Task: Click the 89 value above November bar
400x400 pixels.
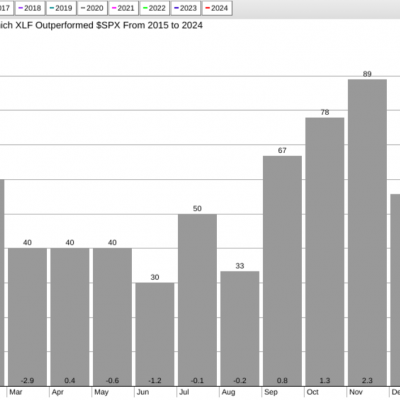Action: click(x=367, y=74)
